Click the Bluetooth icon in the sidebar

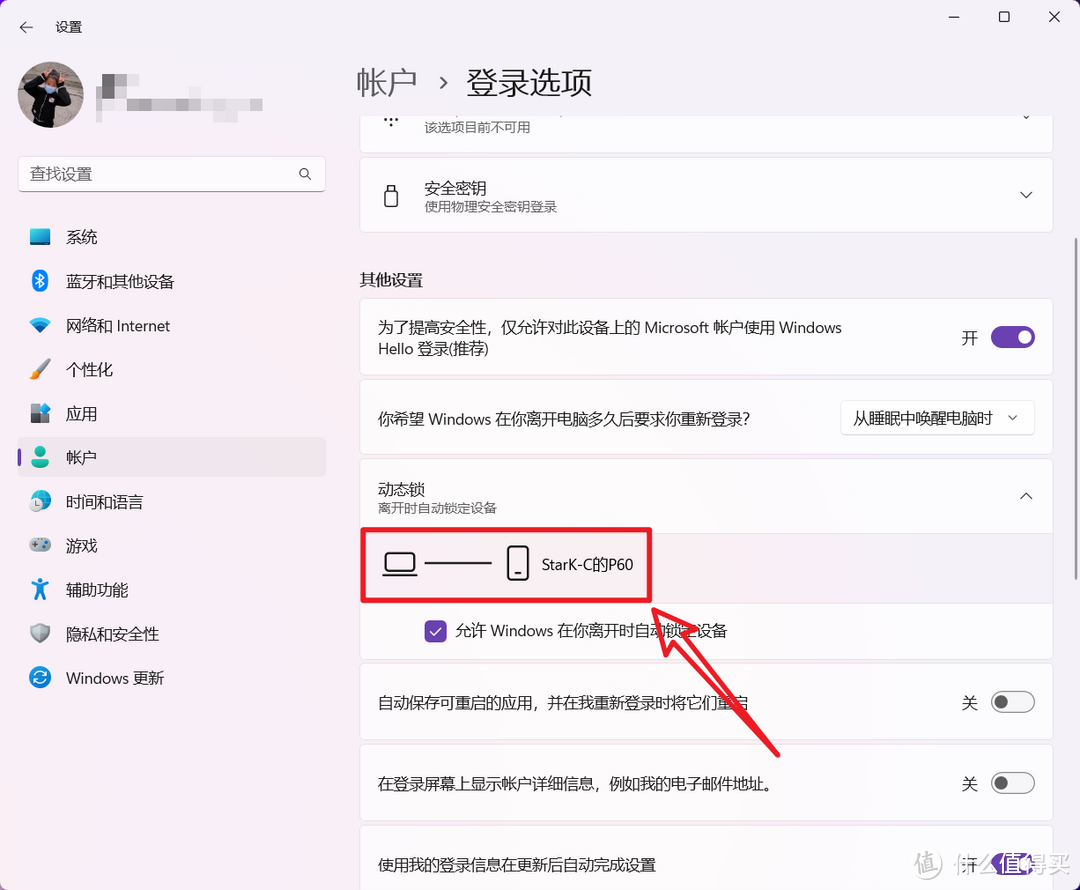pos(40,281)
